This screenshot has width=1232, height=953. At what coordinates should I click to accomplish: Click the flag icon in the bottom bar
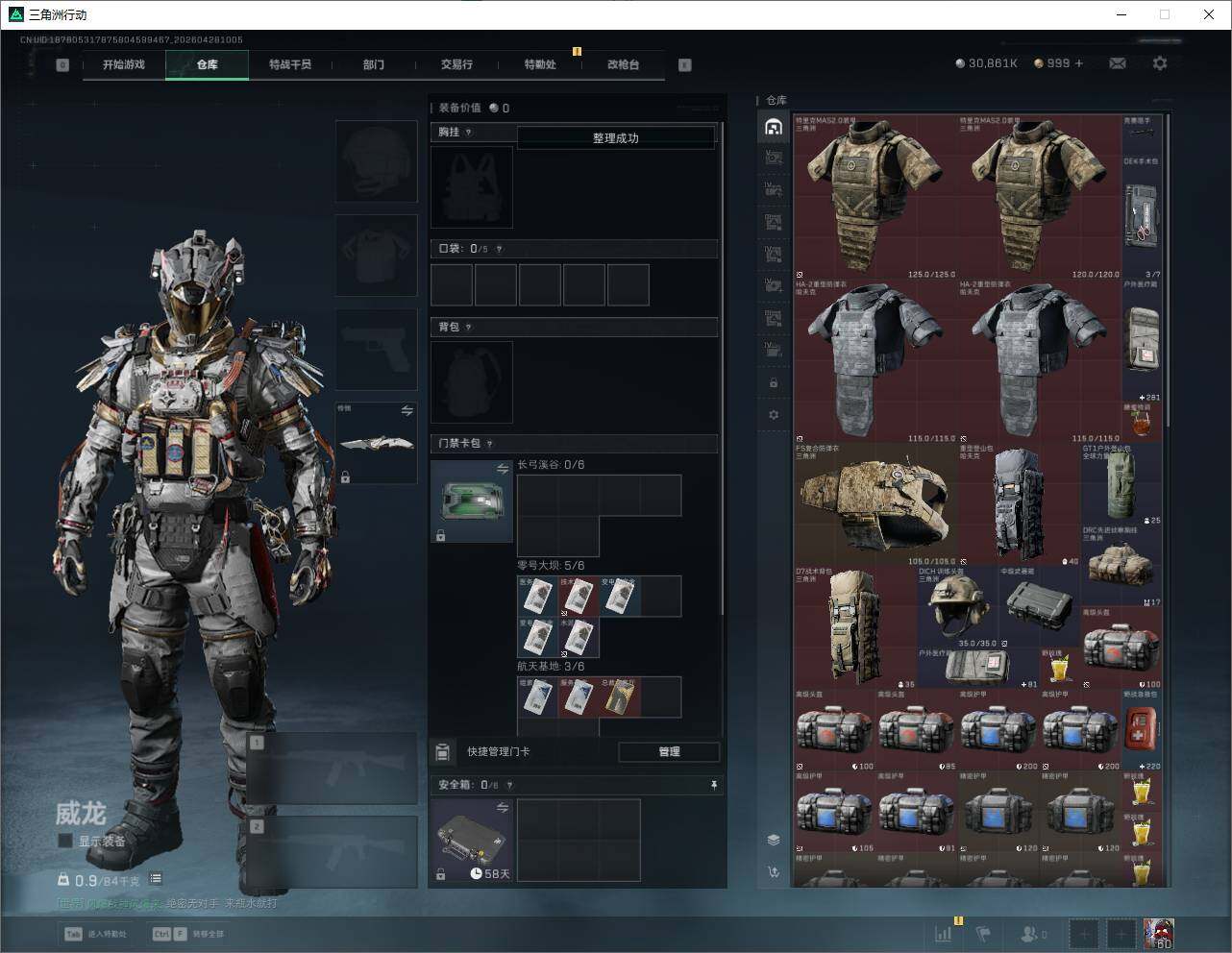pos(983,933)
